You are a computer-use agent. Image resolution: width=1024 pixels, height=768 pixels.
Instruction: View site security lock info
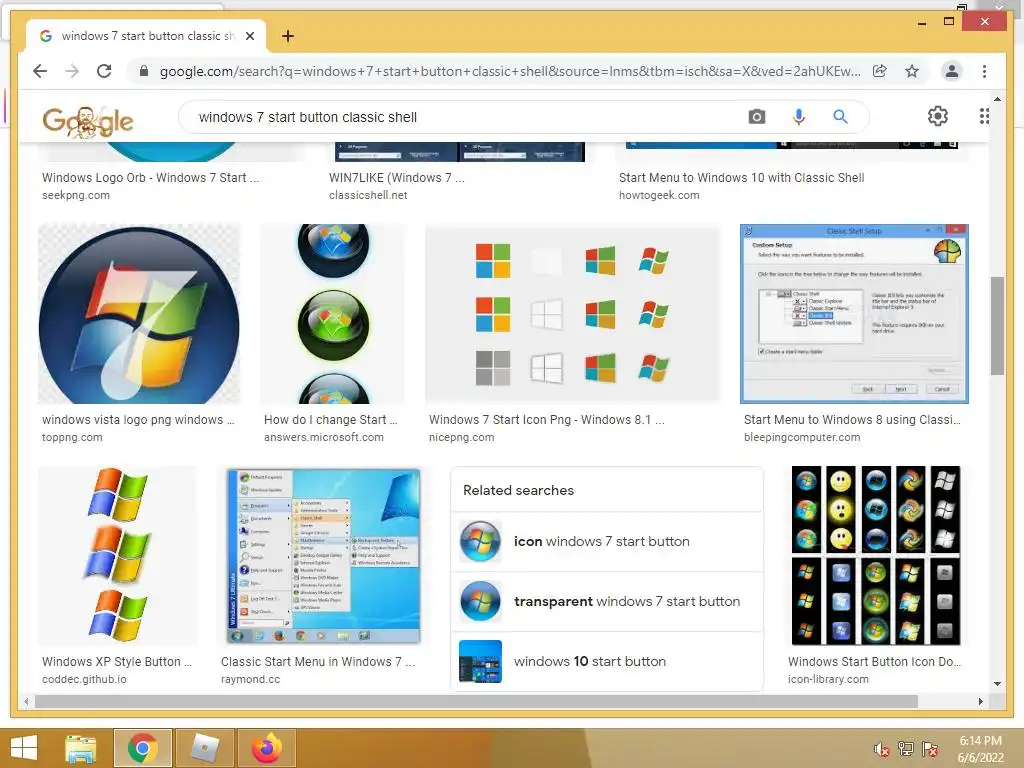pos(144,71)
